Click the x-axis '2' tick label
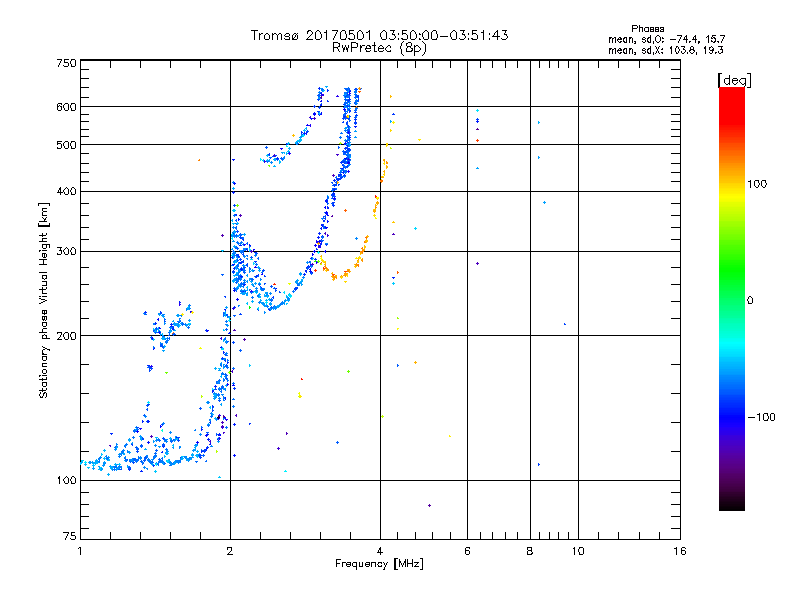 [x=230, y=551]
